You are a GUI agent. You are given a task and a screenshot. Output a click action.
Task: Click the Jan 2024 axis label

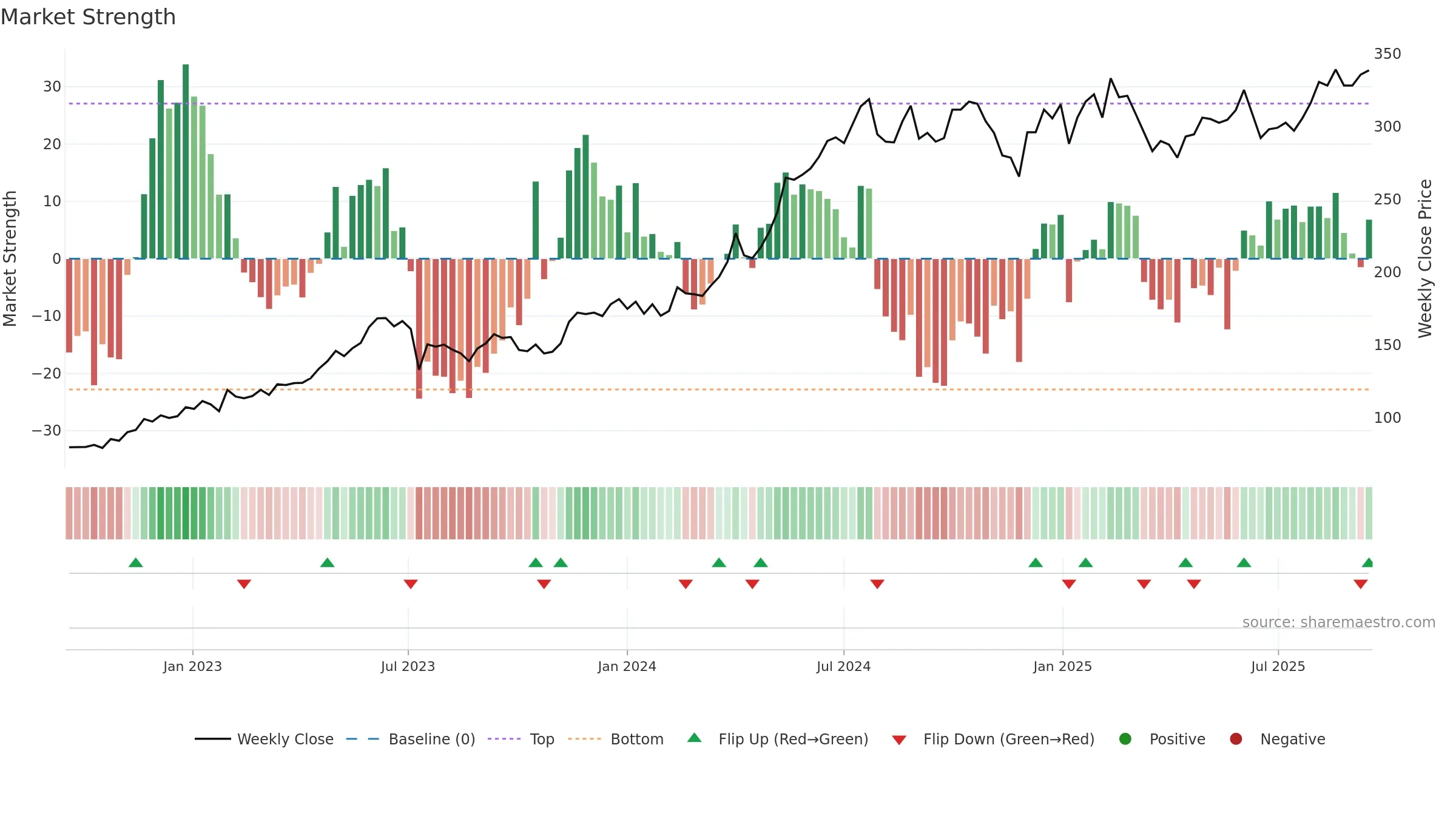pyautogui.click(x=627, y=666)
